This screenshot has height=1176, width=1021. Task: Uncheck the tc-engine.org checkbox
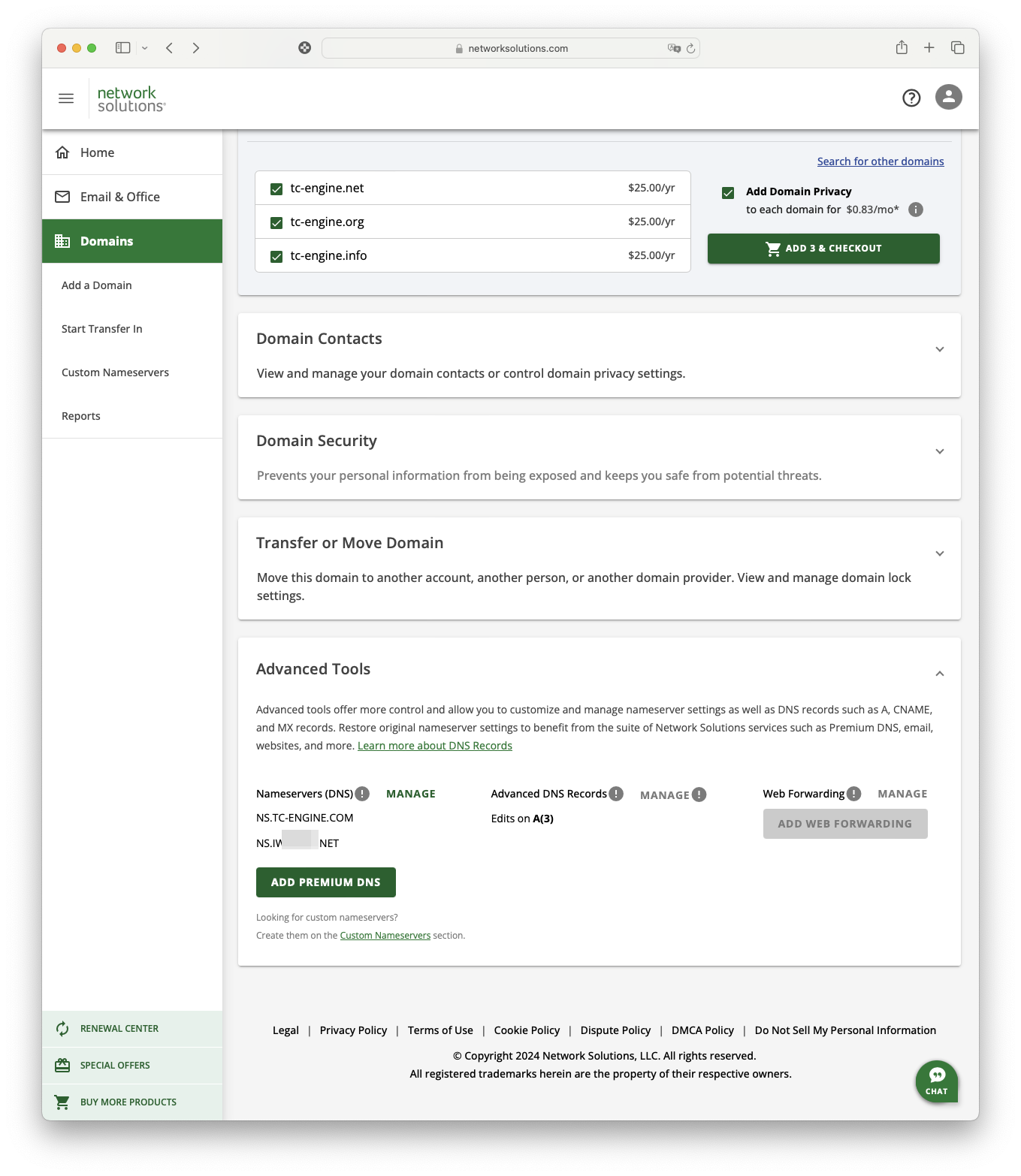[x=276, y=222]
